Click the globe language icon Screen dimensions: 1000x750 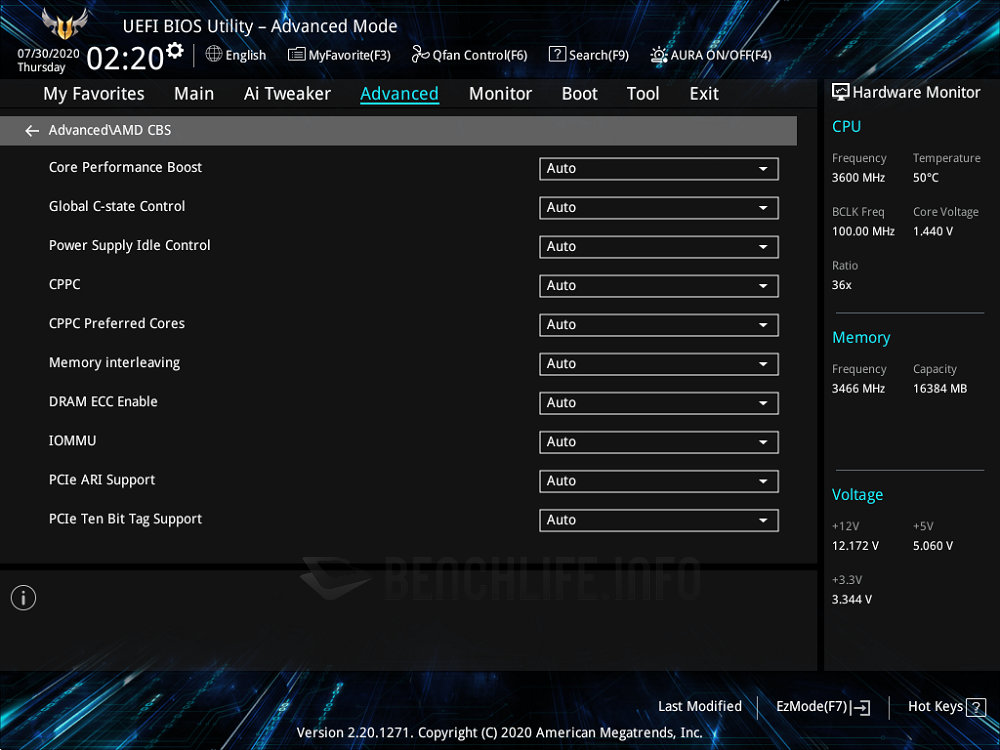(214, 54)
